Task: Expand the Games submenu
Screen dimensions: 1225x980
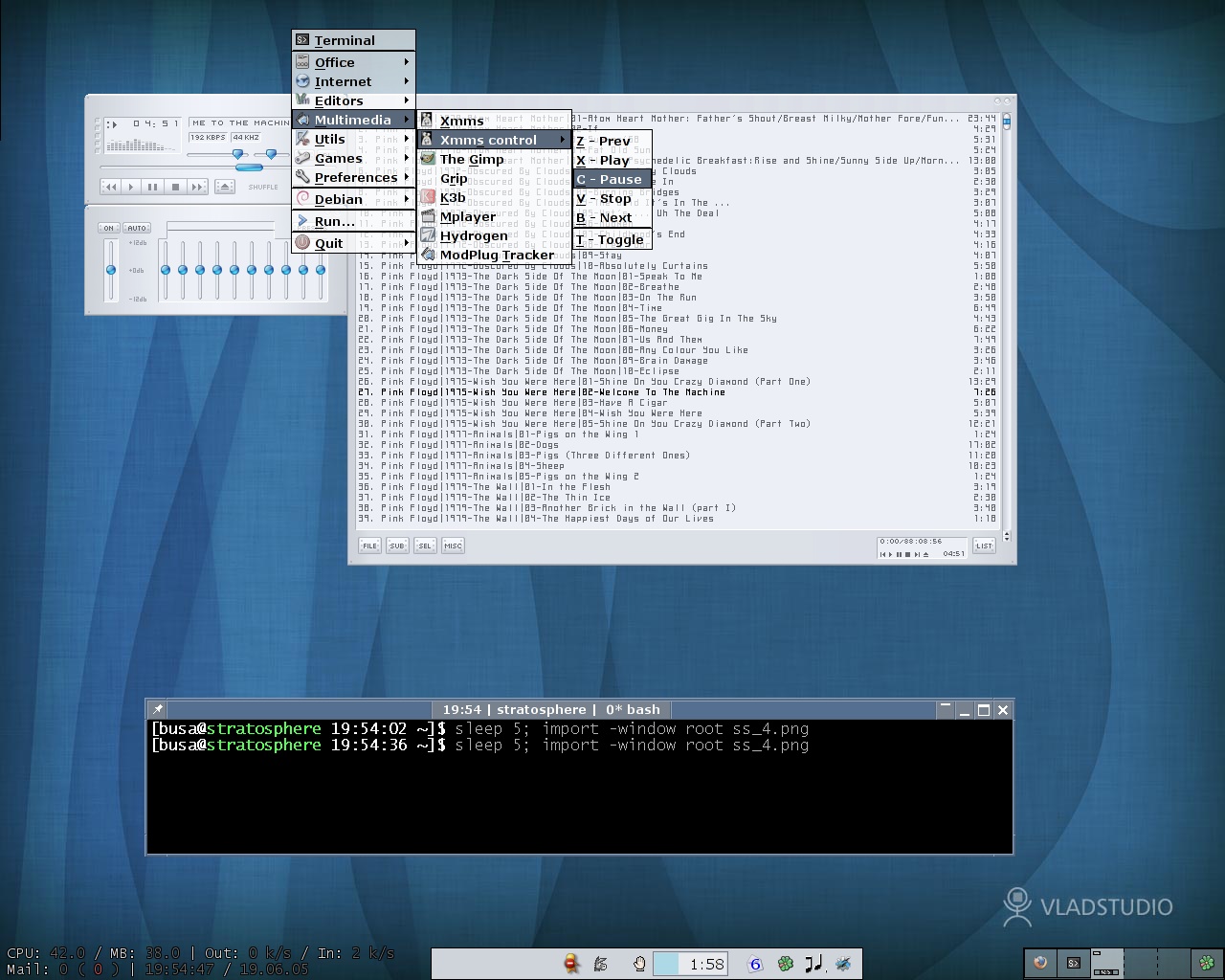Action: (x=353, y=158)
